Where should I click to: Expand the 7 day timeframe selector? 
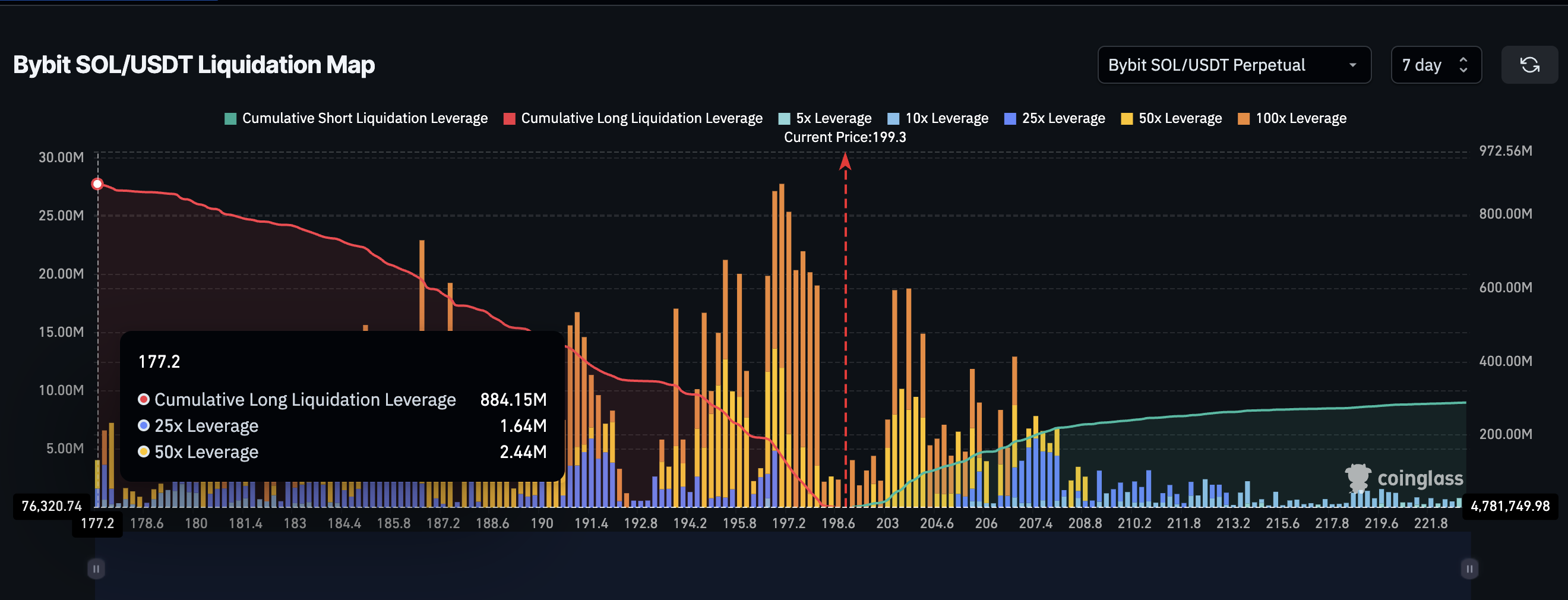1436,65
